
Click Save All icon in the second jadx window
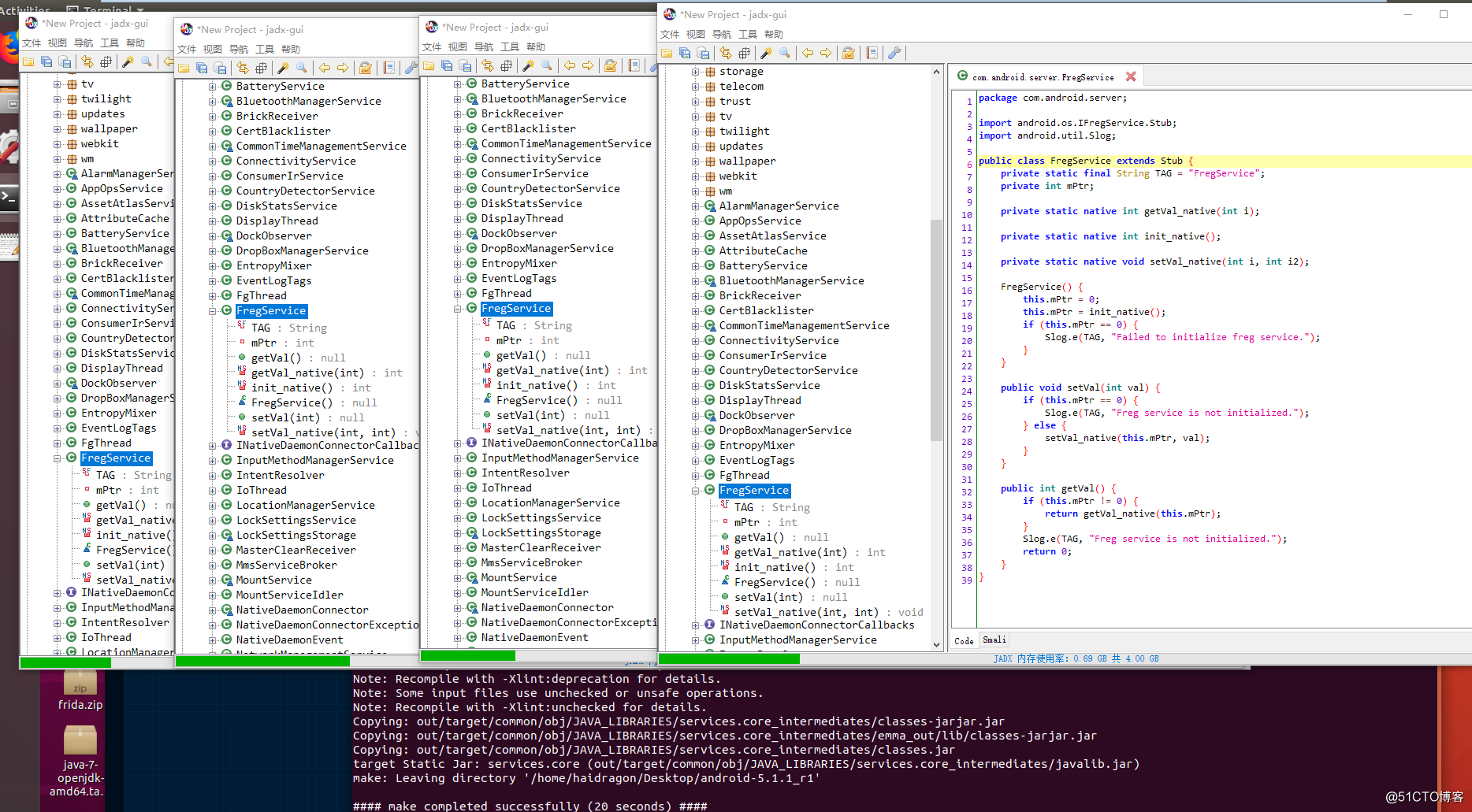[202, 68]
